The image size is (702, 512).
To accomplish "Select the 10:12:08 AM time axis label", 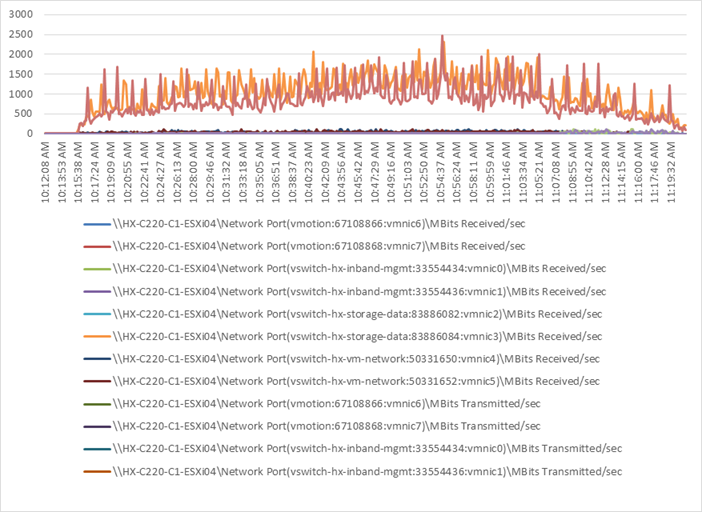I will tap(45, 172).
